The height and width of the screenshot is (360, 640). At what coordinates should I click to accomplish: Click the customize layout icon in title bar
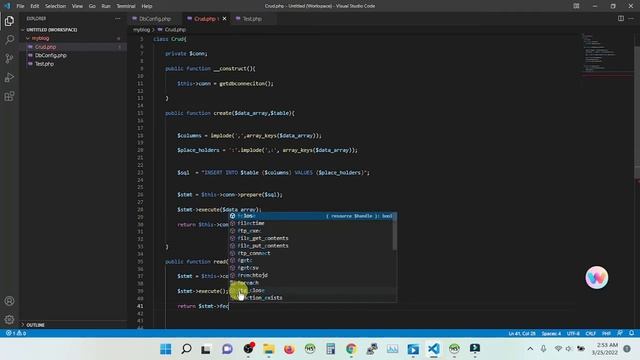point(576,6)
